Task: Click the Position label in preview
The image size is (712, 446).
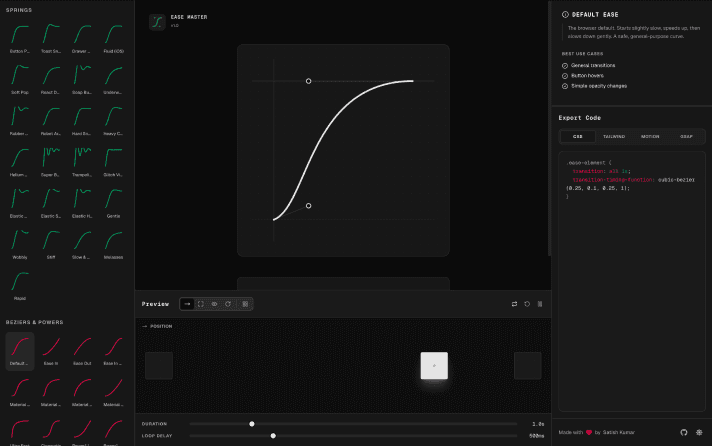Action: [161, 326]
